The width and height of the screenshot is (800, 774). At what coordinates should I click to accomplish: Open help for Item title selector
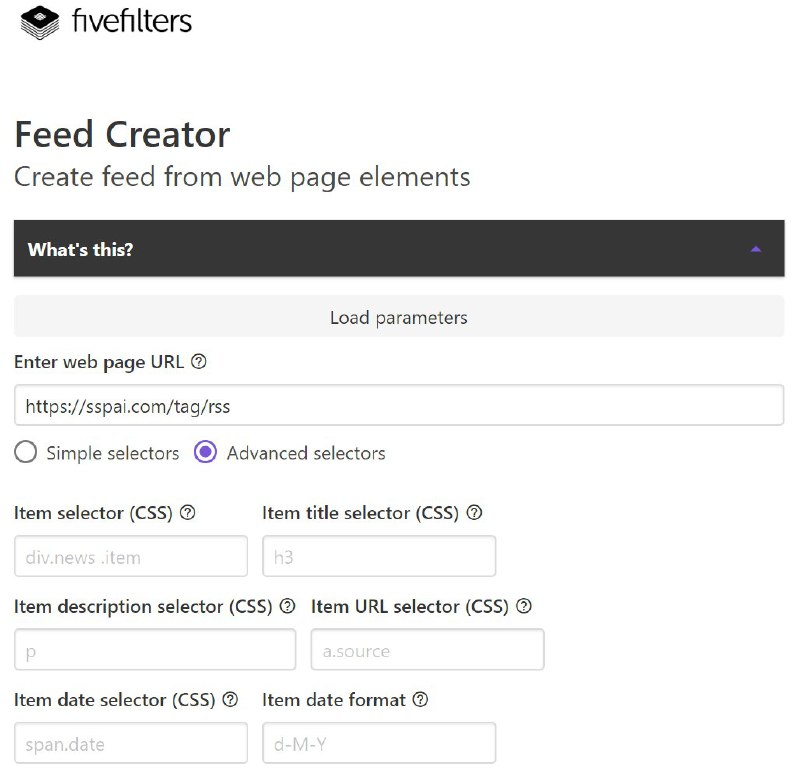click(x=475, y=513)
